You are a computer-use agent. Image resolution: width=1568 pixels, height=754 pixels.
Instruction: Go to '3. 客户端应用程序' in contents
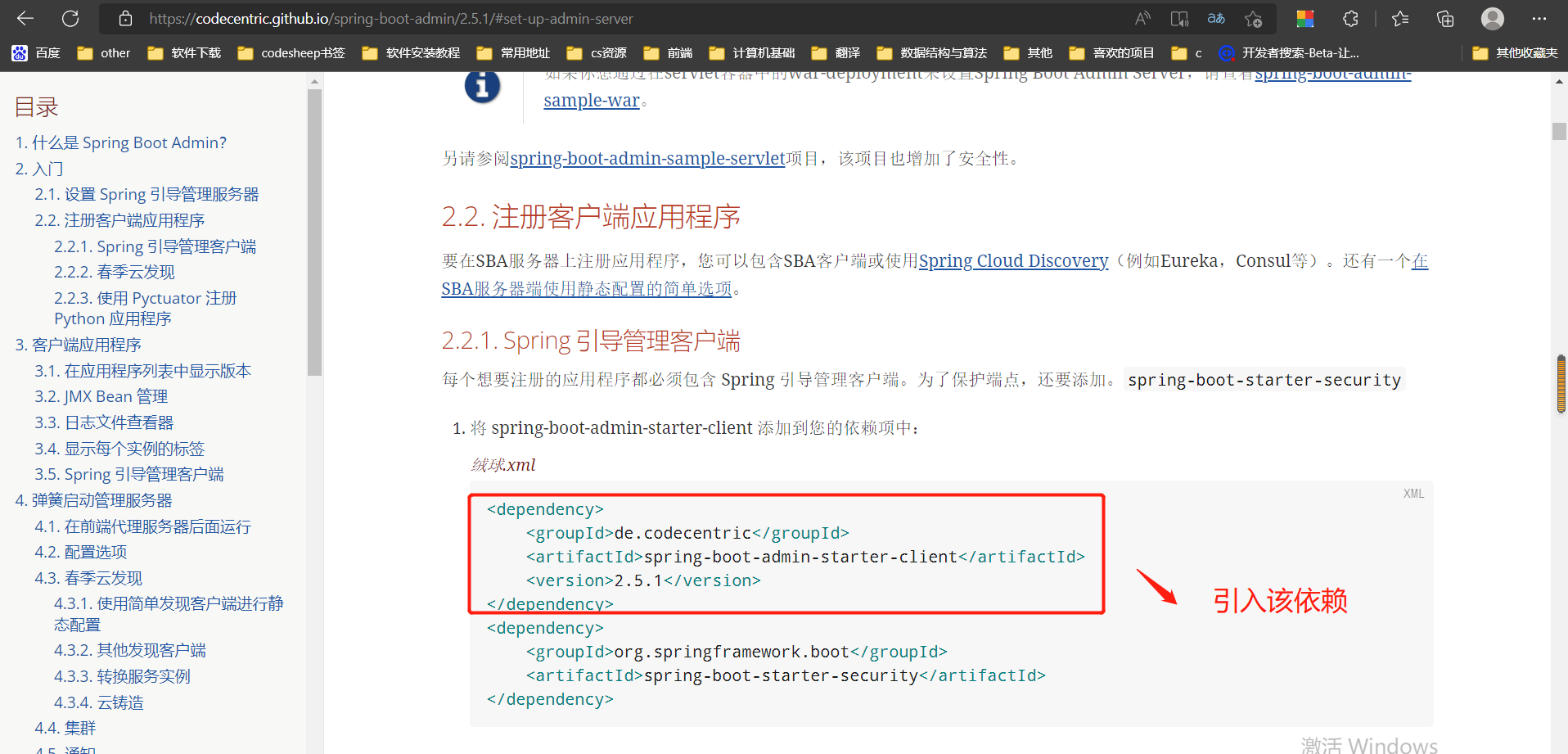click(x=79, y=345)
